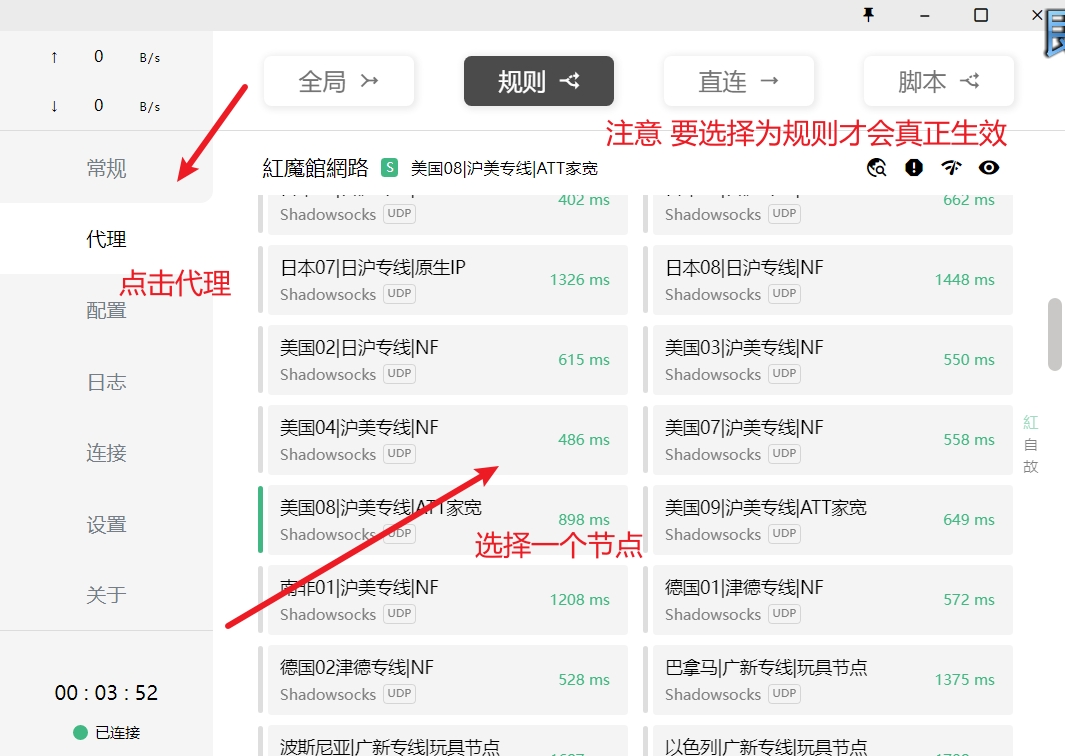Open 设置 in the sidebar
The width and height of the screenshot is (1065, 756).
[106, 524]
